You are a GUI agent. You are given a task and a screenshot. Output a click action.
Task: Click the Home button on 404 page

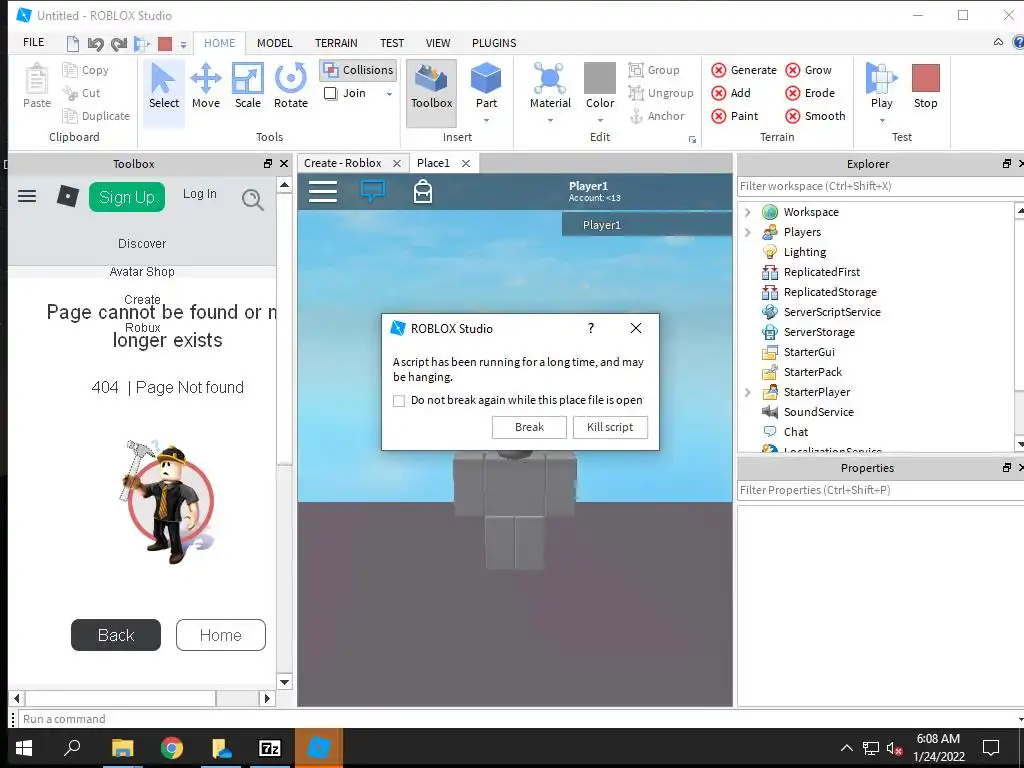pyautogui.click(x=221, y=635)
